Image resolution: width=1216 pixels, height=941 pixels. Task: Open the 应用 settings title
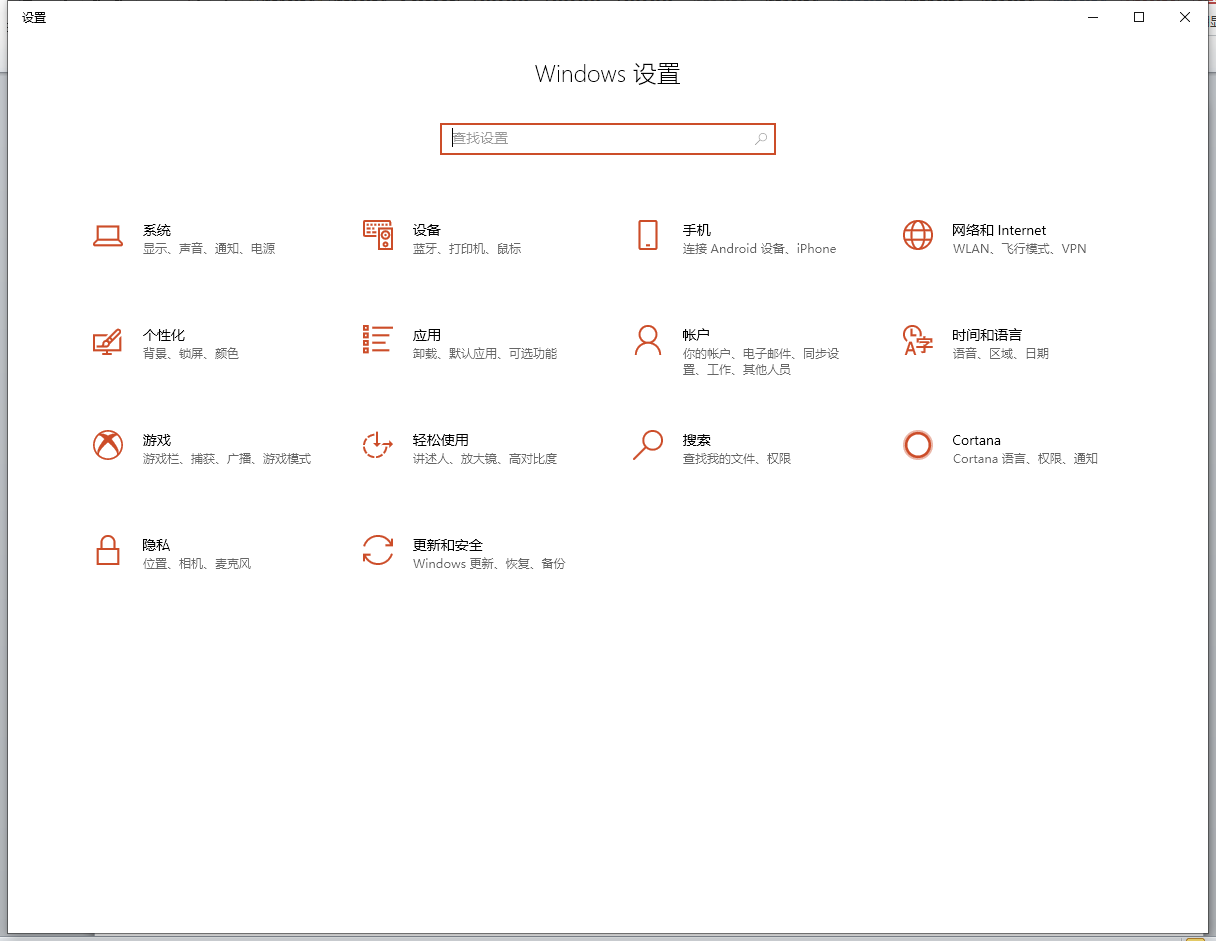tap(427, 335)
